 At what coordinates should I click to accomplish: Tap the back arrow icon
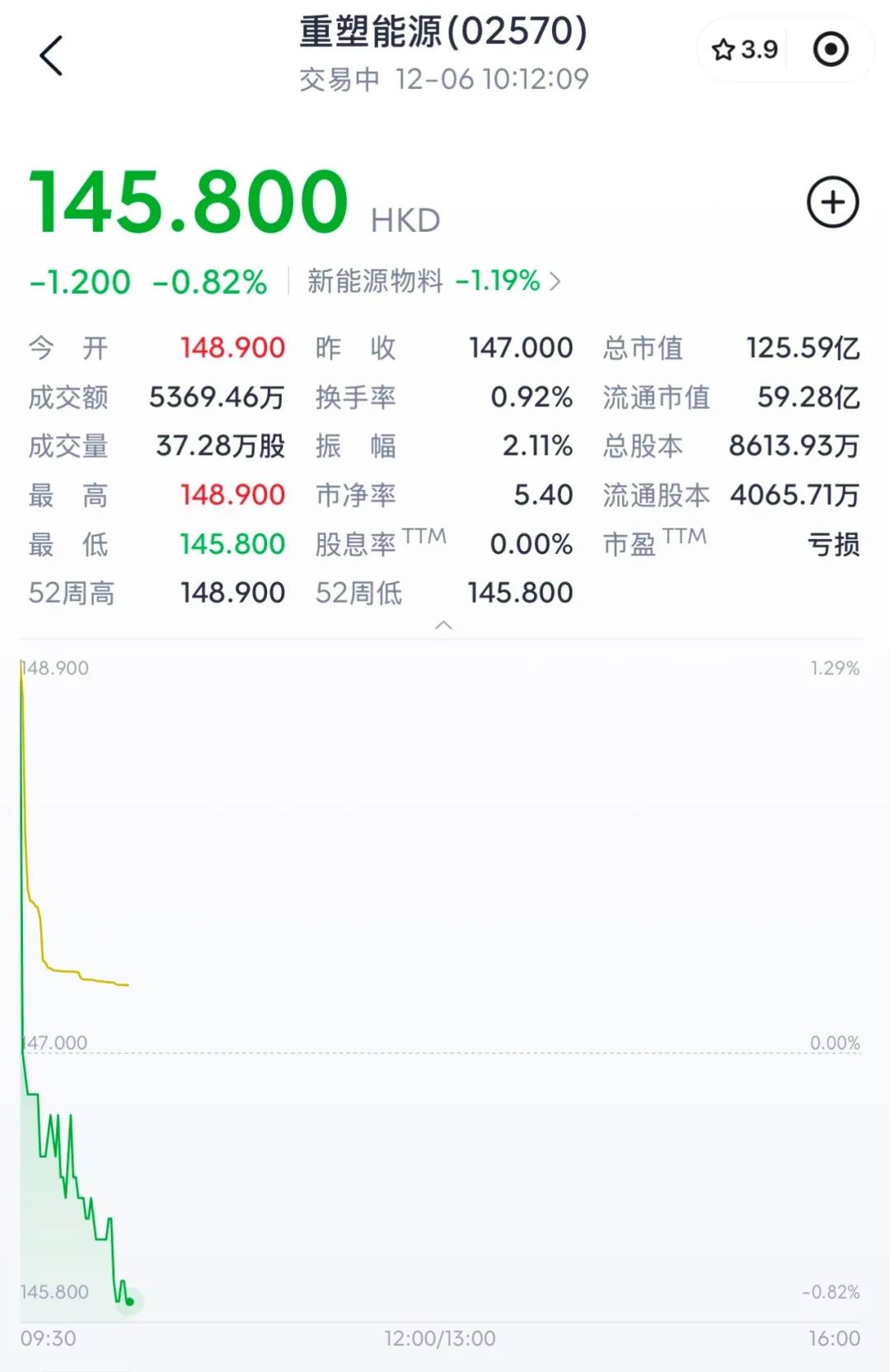51,56
